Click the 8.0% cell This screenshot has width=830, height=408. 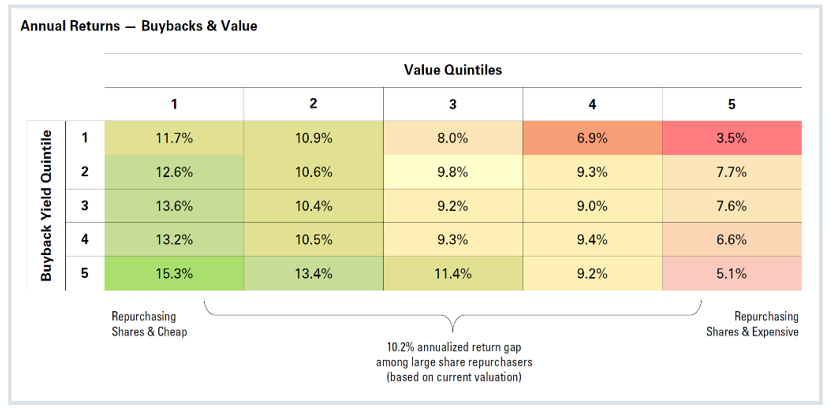point(453,139)
